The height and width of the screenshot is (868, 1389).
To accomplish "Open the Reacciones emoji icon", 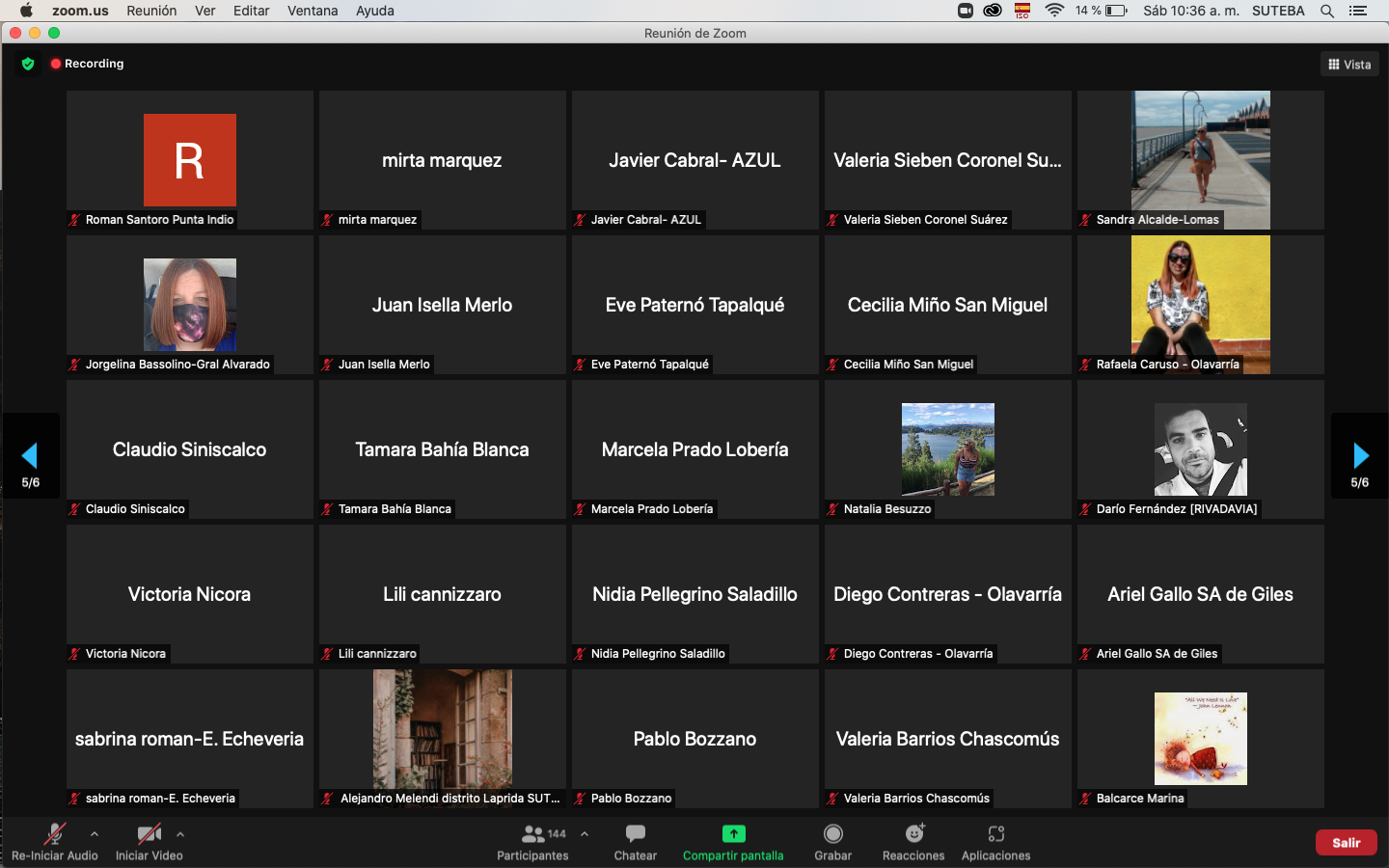I will (913, 834).
